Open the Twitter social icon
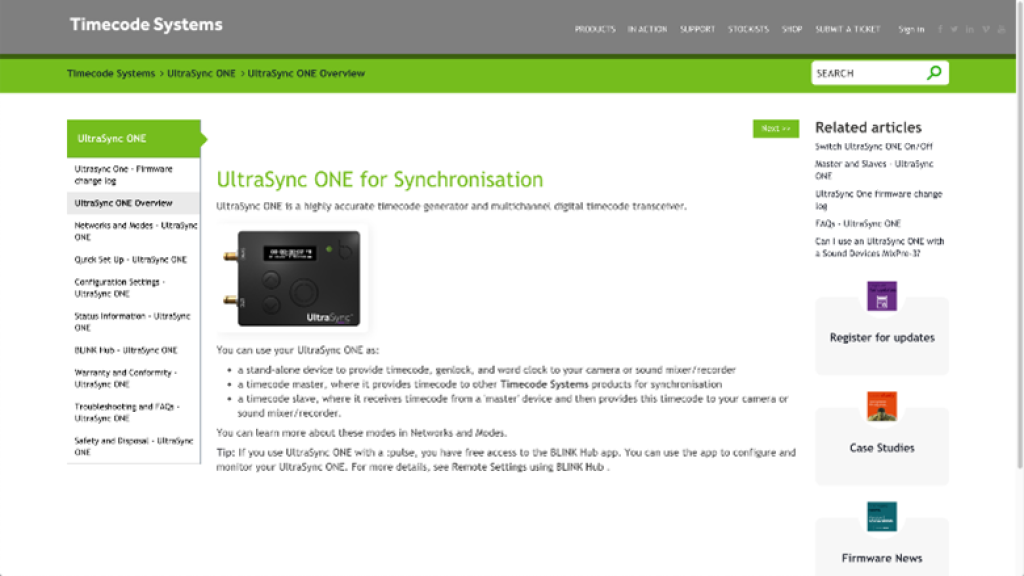 click(x=955, y=29)
